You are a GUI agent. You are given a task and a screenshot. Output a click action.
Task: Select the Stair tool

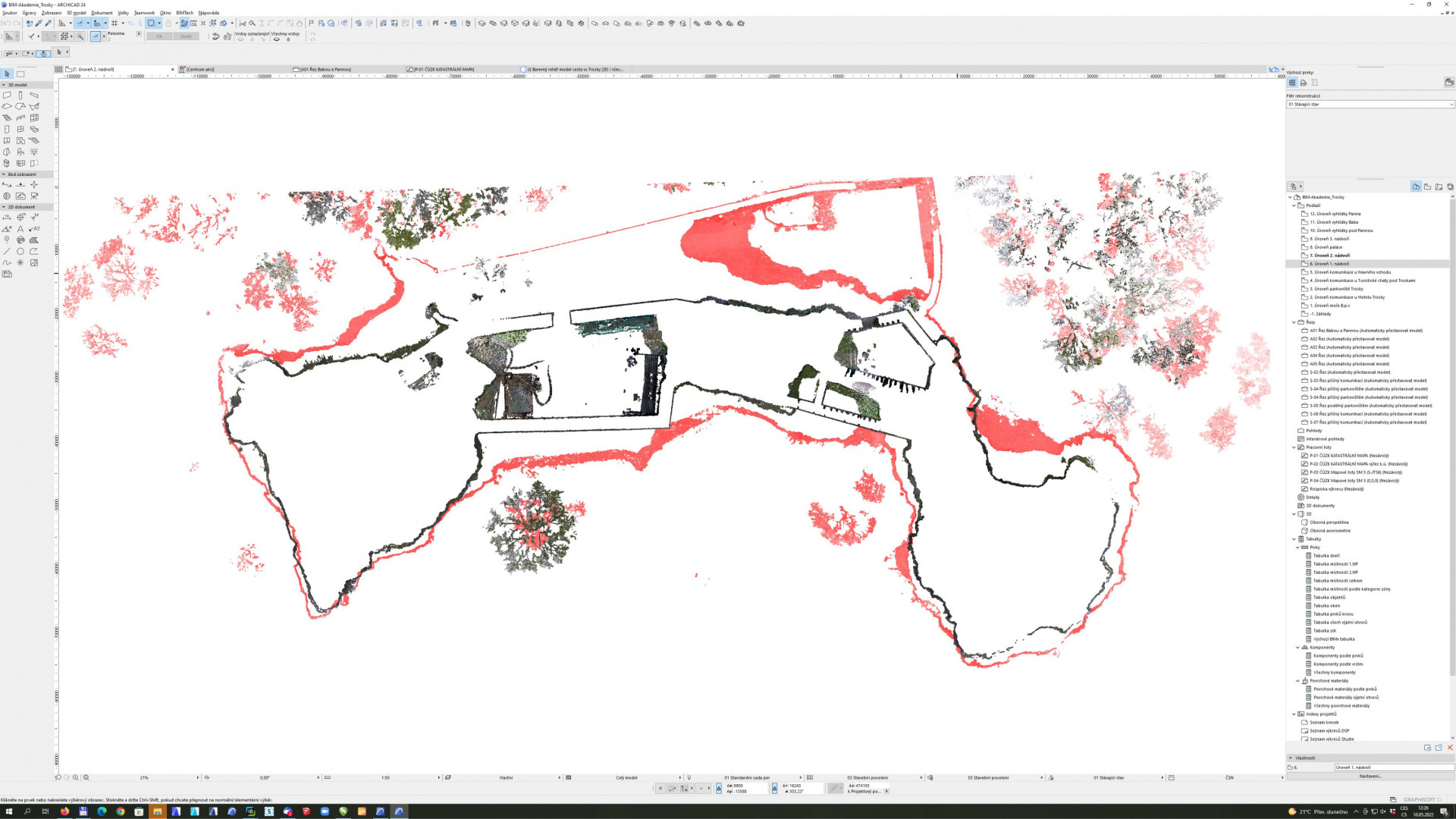[7, 118]
